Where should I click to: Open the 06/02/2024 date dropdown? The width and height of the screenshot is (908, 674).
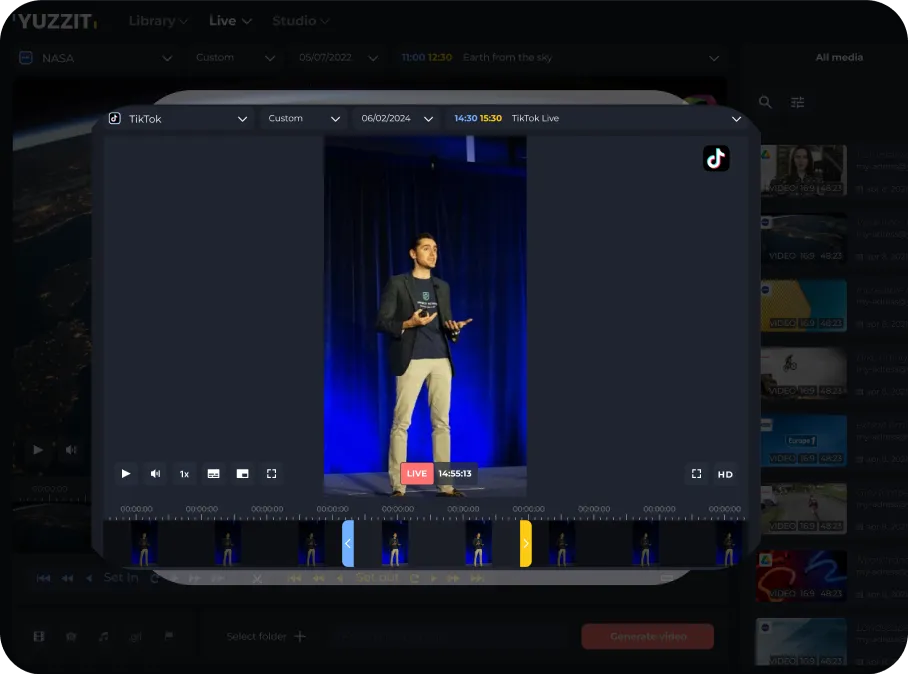(397, 119)
